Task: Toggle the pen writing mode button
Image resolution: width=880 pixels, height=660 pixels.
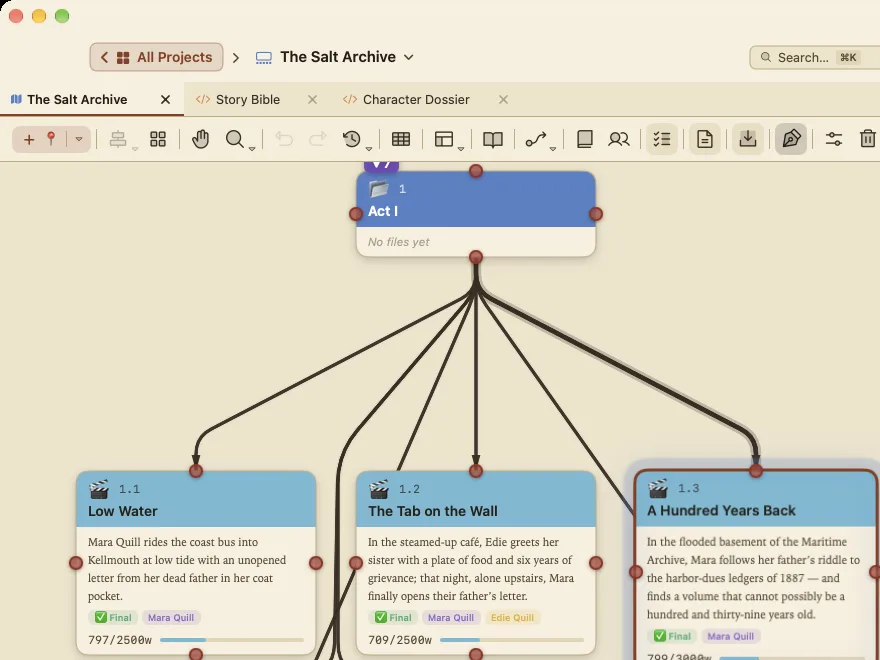Action: [x=791, y=139]
